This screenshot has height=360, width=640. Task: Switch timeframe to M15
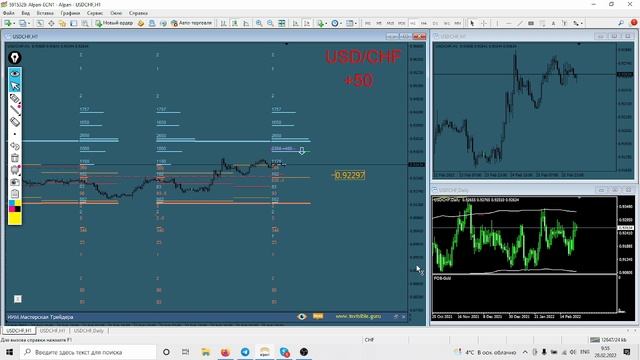click(390, 23)
